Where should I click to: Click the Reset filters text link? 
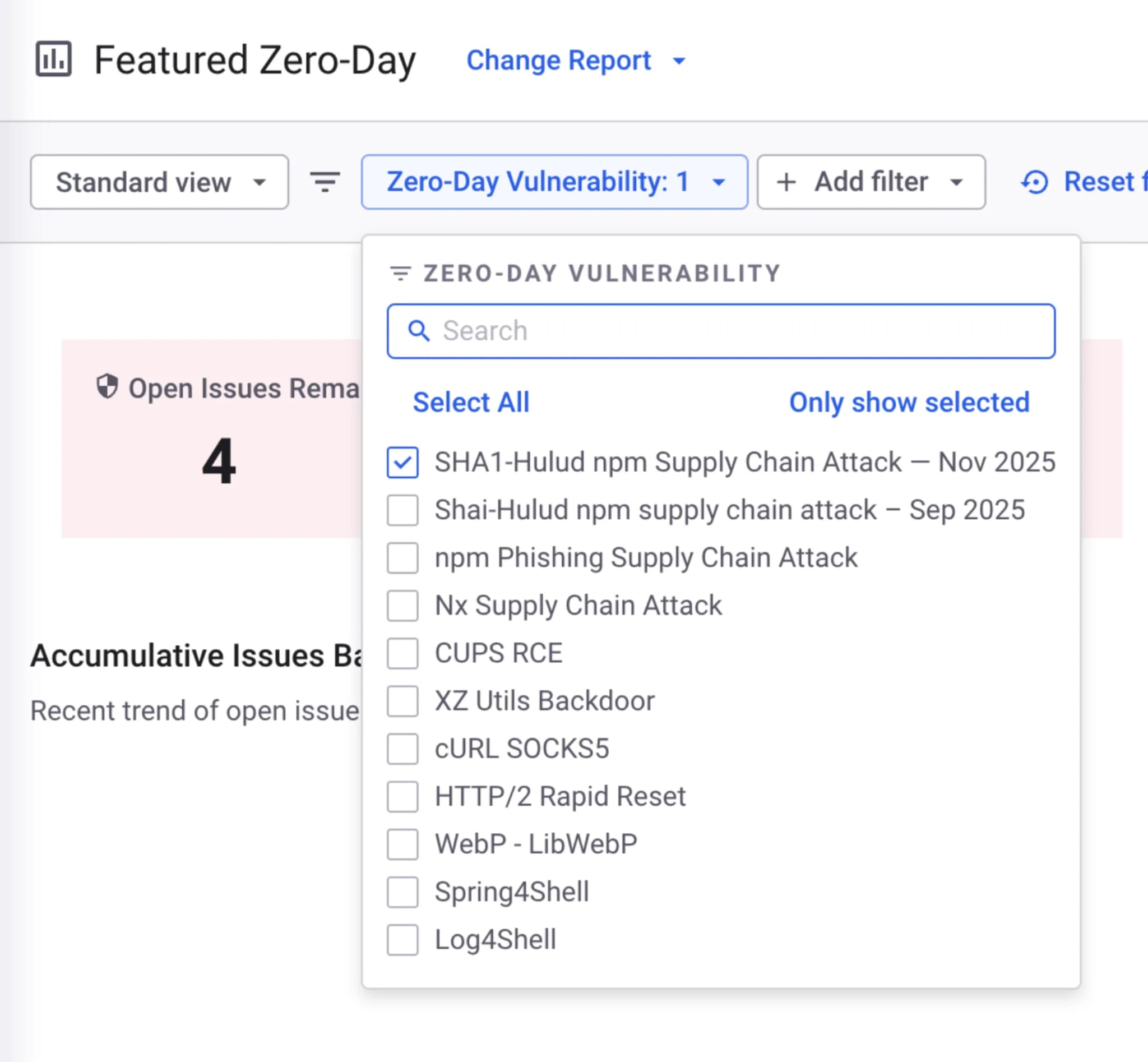pos(1105,182)
